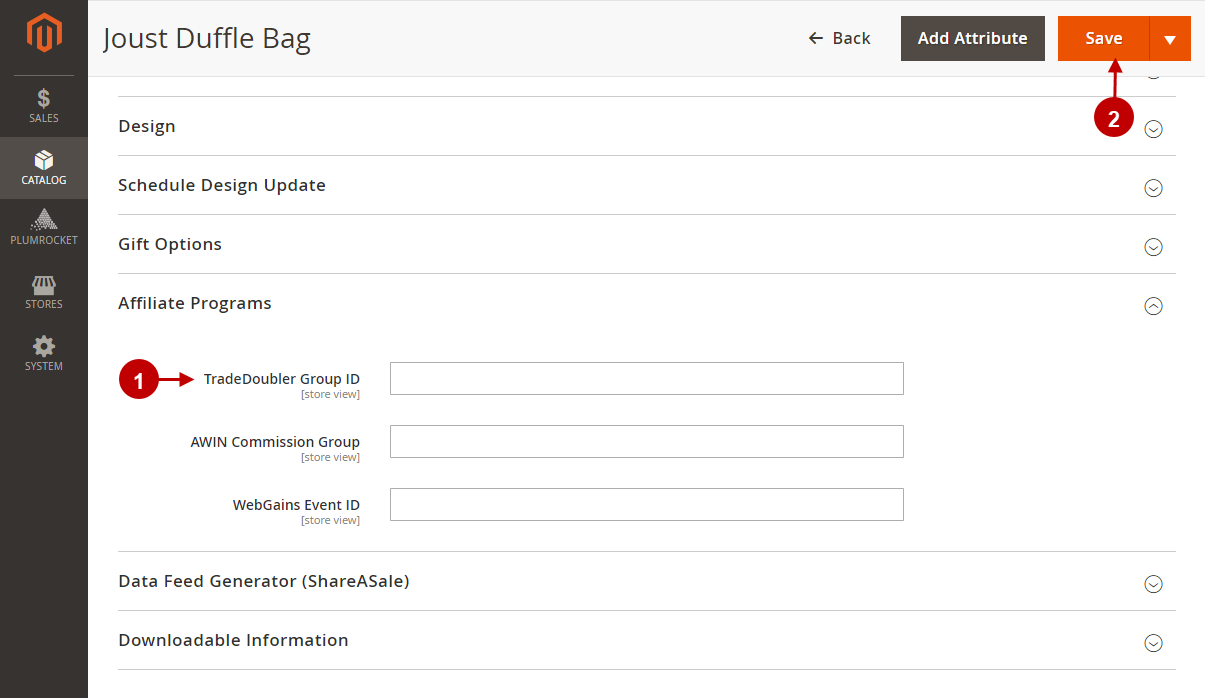Viewport: 1206px width, 698px height.
Task: Go back using the Back link
Action: coord(840,38)
